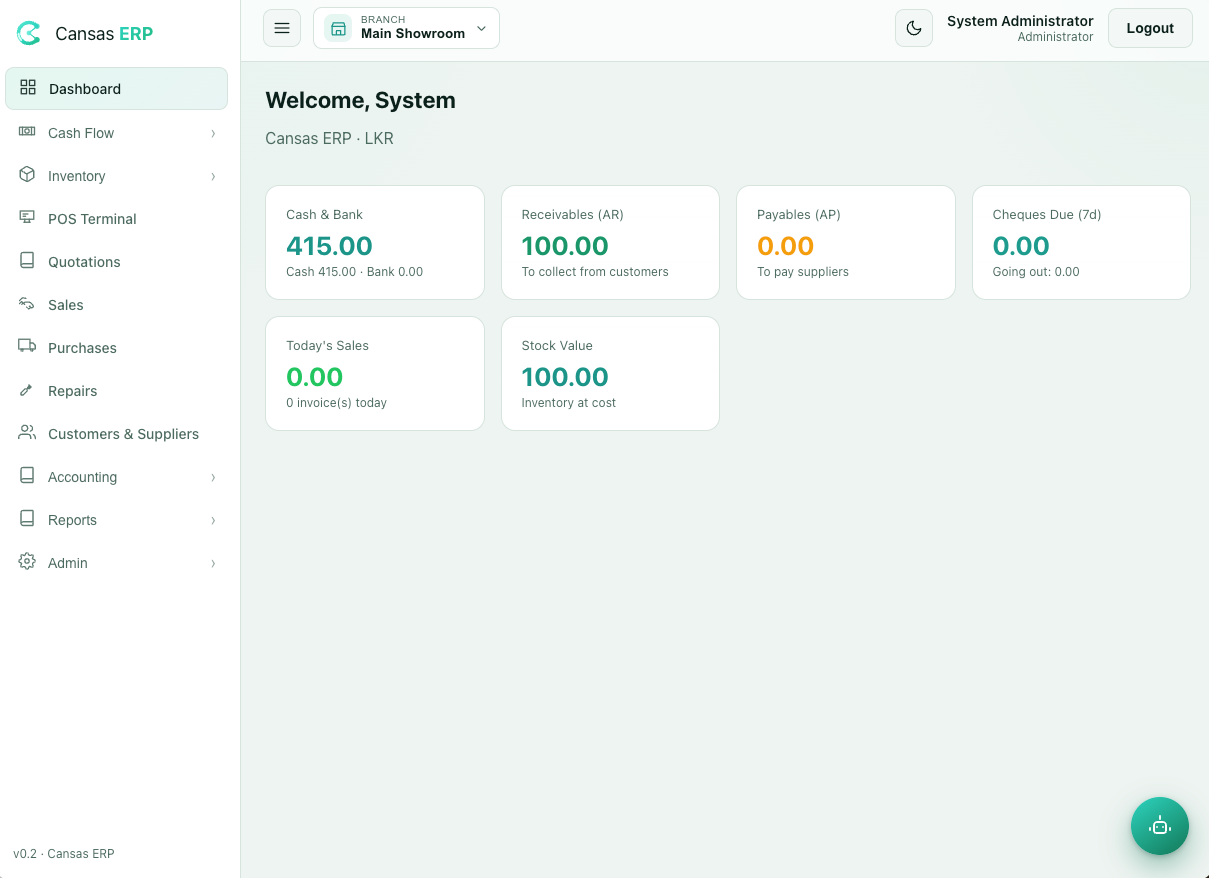Click the 'Cash 415.00 · Bank 0.00' text
Screen dimensions: 1209x878
coord(354,272)
